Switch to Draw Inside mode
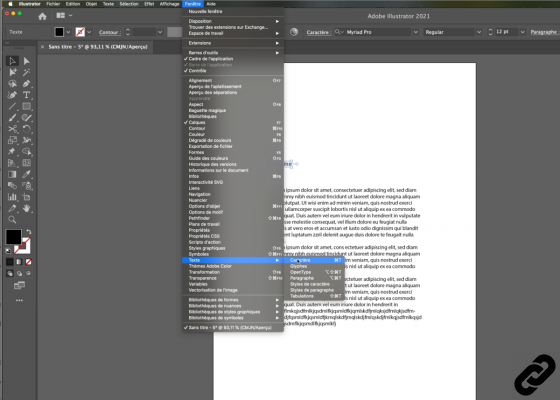 coord(28,274)
